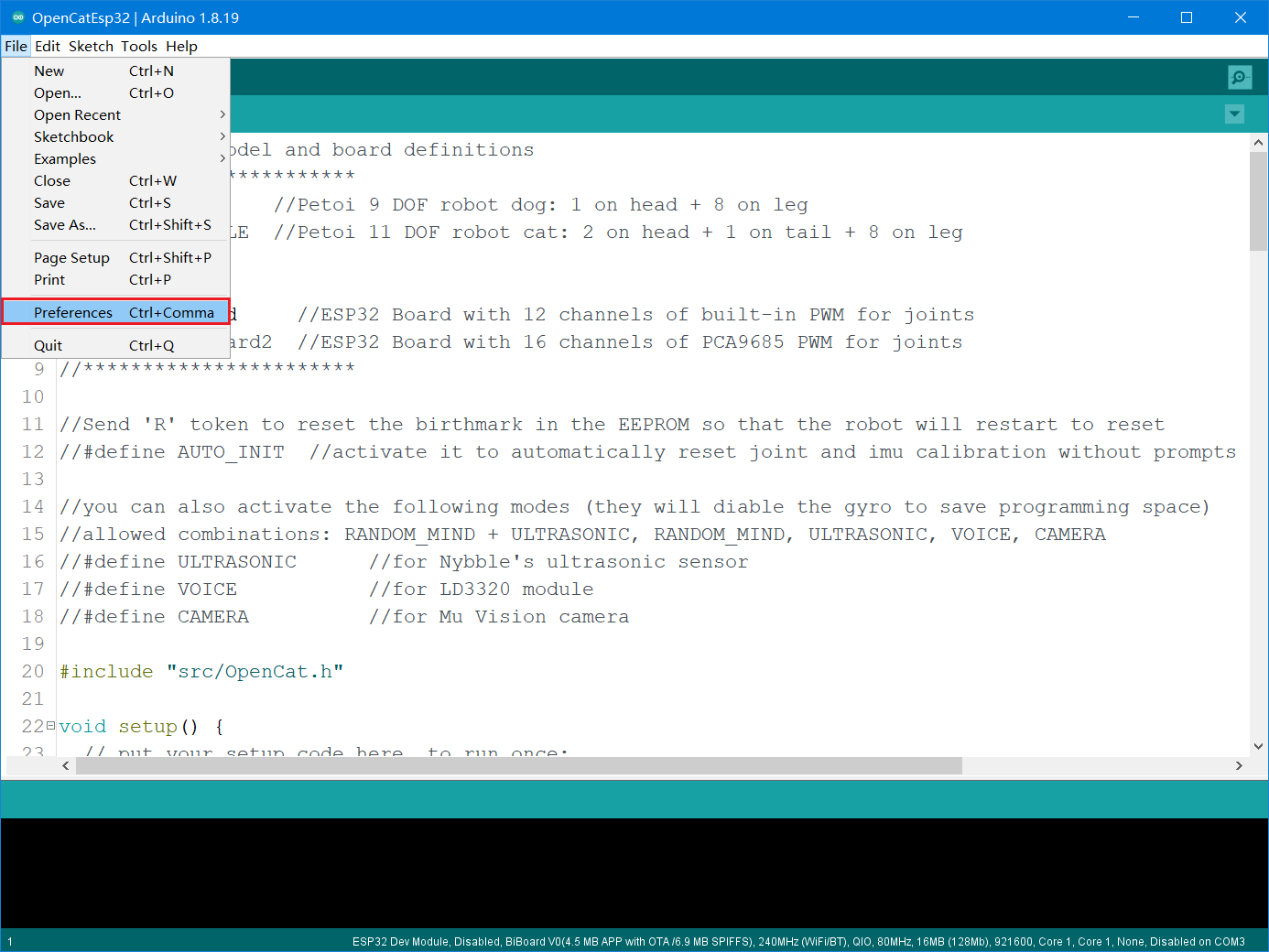Click the vertical scrollbar thumb
Screen dimensions: 1269x952
[x=1258, y=201]
